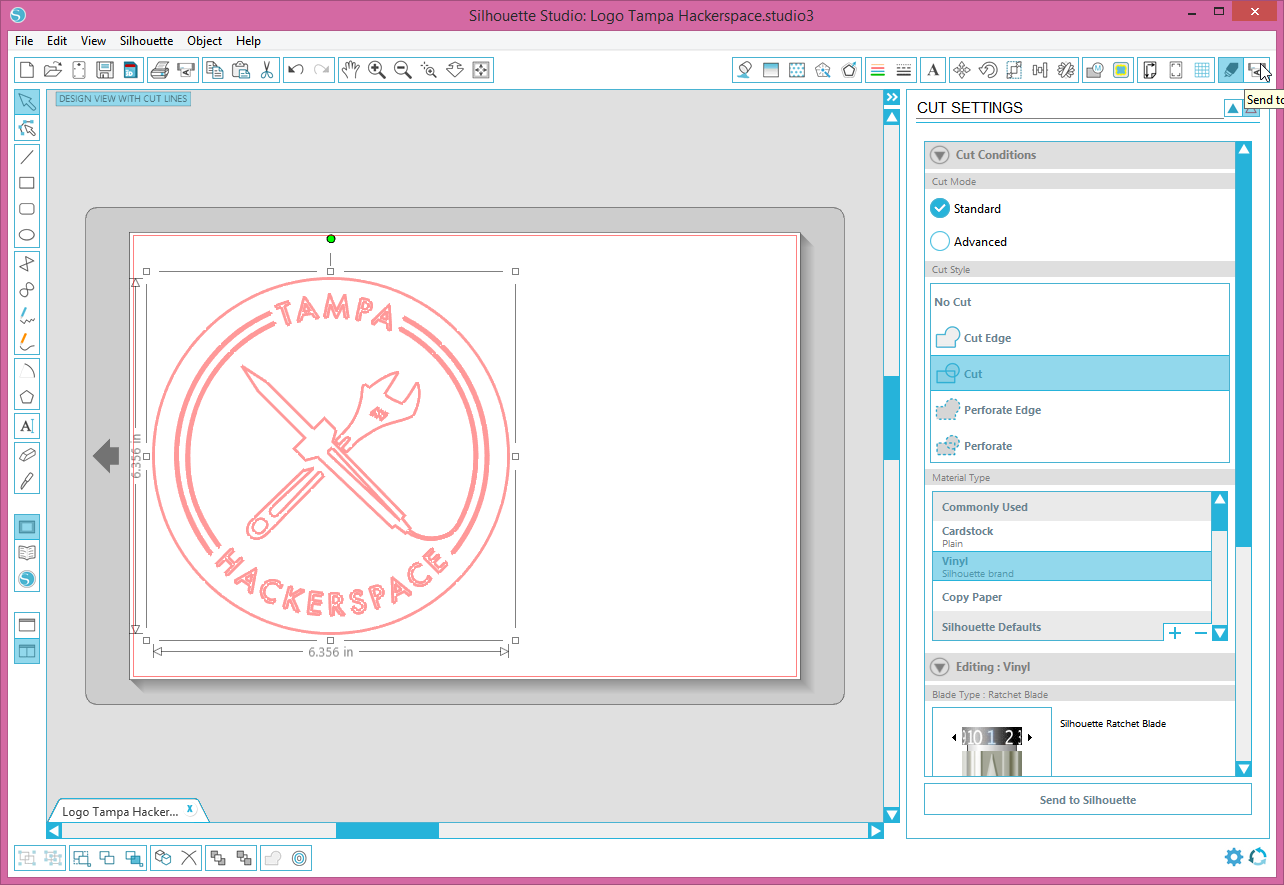Open a file using the folder icon
Image resolution: width=1284 pixels, height=885 pixels.
pyautogui.click(x=53, y=70)
